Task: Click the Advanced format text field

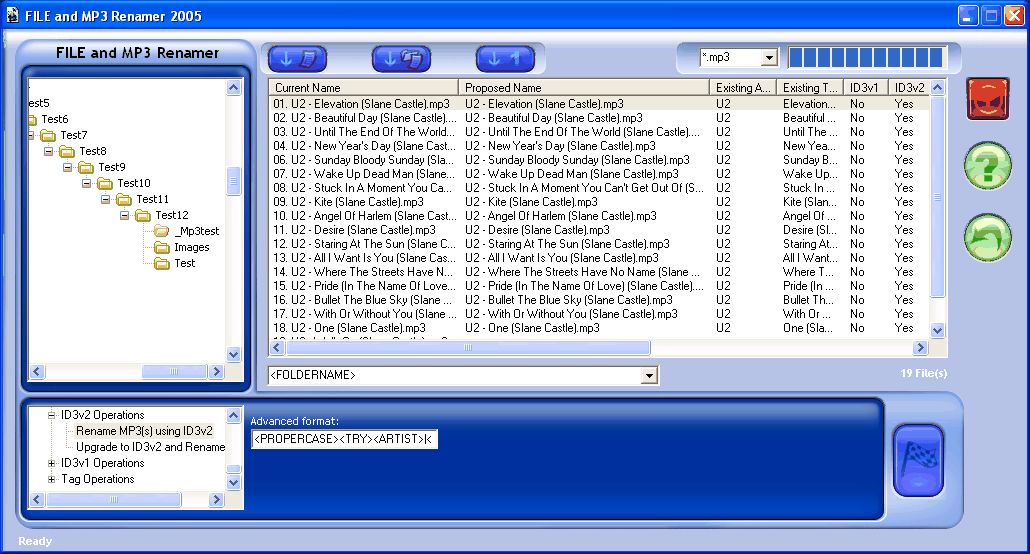Action: (x=344, y=439)
